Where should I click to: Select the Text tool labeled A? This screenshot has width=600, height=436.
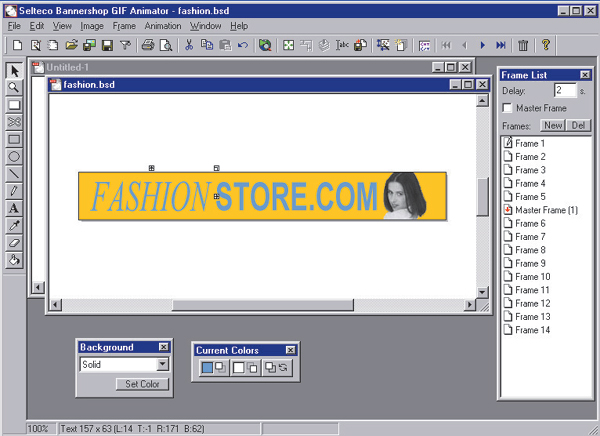14,208
